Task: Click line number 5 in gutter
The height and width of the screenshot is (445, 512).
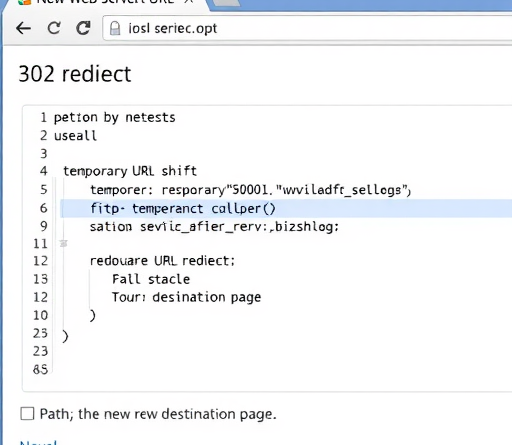Action: 44,190
